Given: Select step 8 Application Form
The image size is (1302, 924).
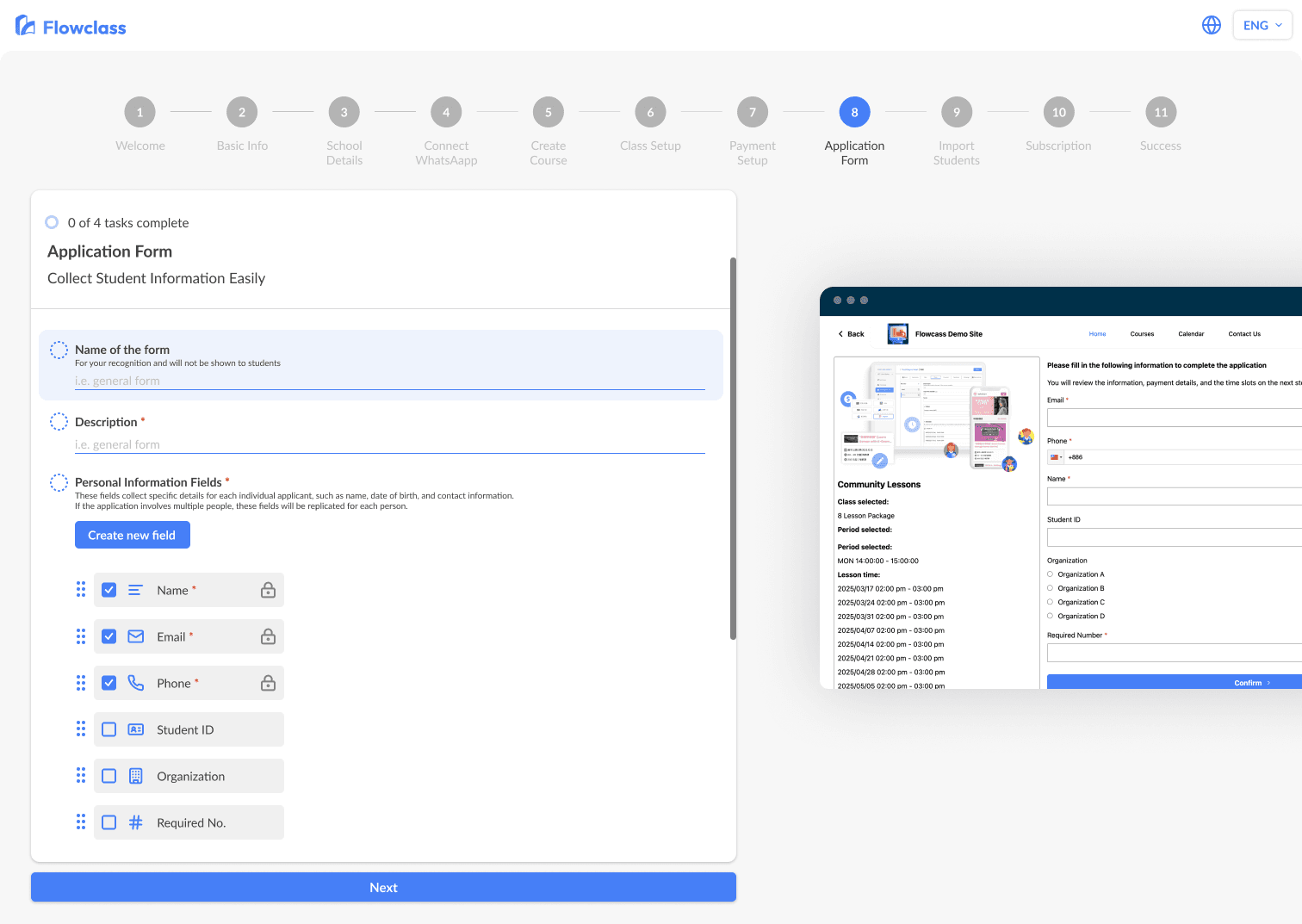Looking at the screenshot, I should coord(854,112).
